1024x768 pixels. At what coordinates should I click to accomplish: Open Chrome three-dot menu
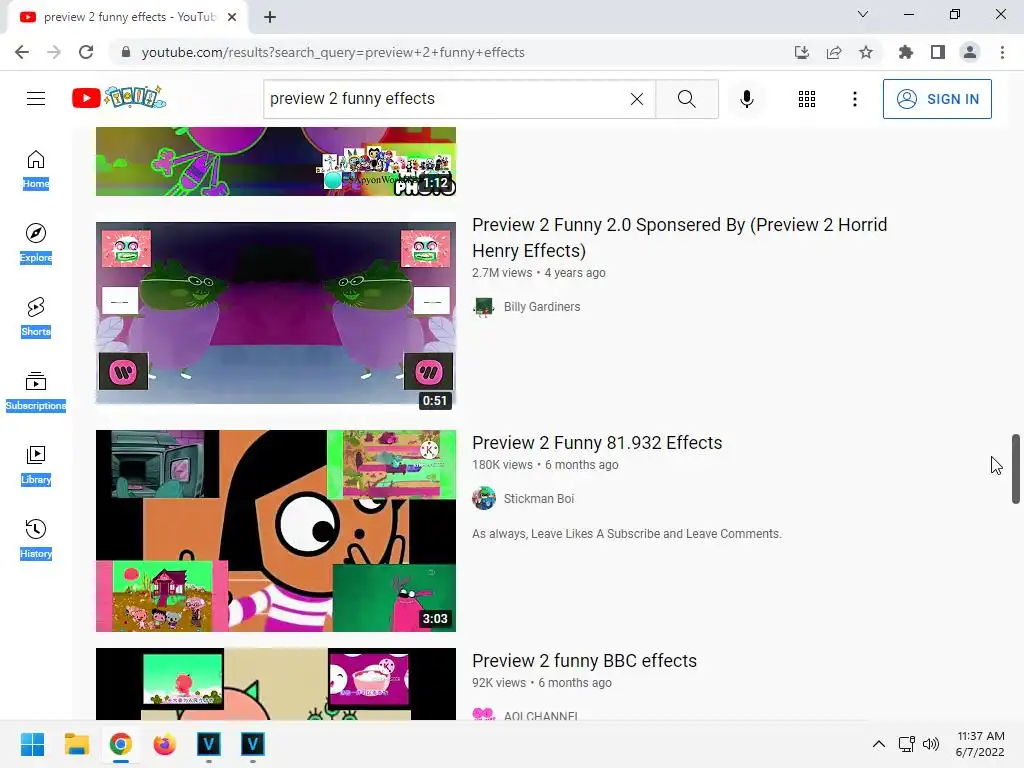point(1002,52)
